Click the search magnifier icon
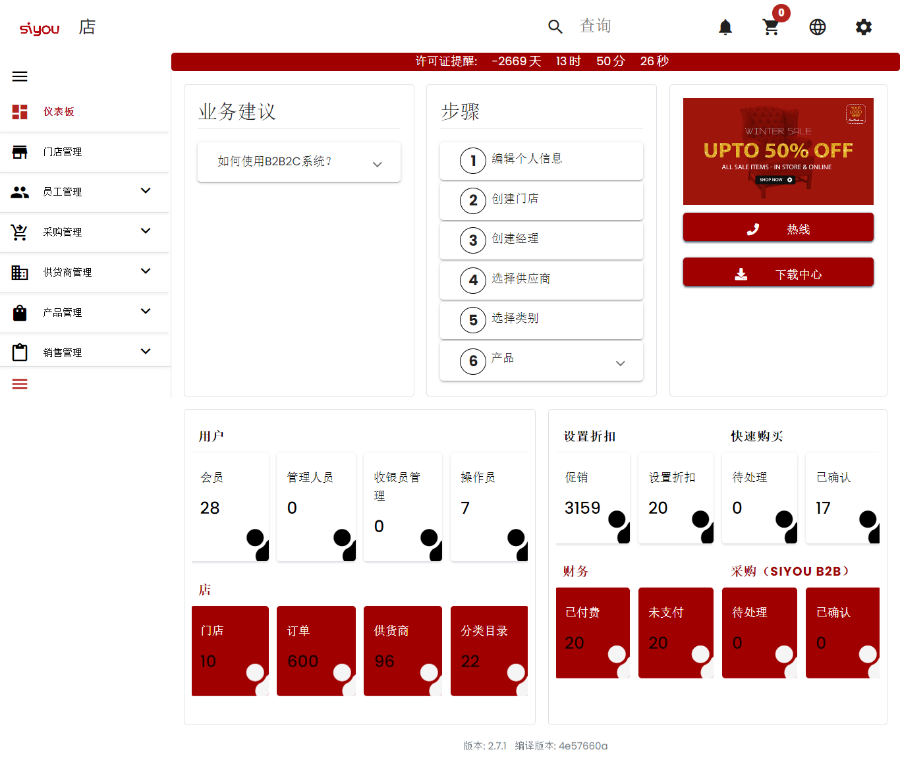Screen dimensions: 900x768 [556, 27]
